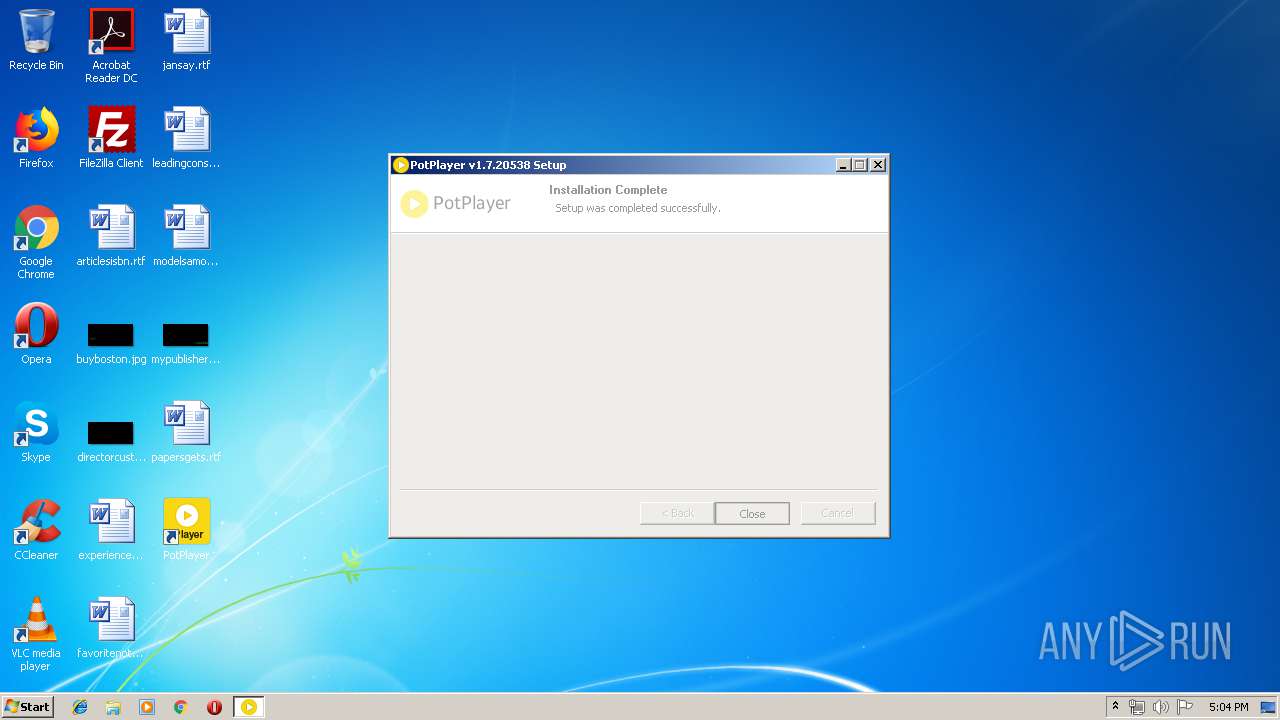Click Close to finish PotPlayer setup
Viewport: 1280px width, 720px height.
(752, 513)
